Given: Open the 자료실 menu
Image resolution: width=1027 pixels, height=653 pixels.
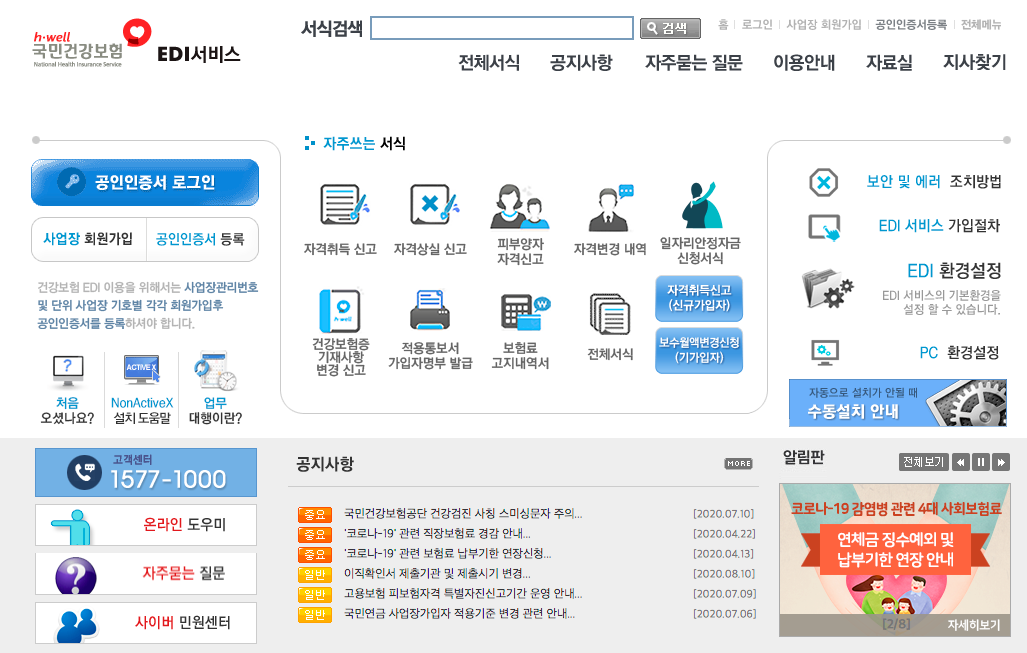Looking at the screenshot, I should (887, 62).
